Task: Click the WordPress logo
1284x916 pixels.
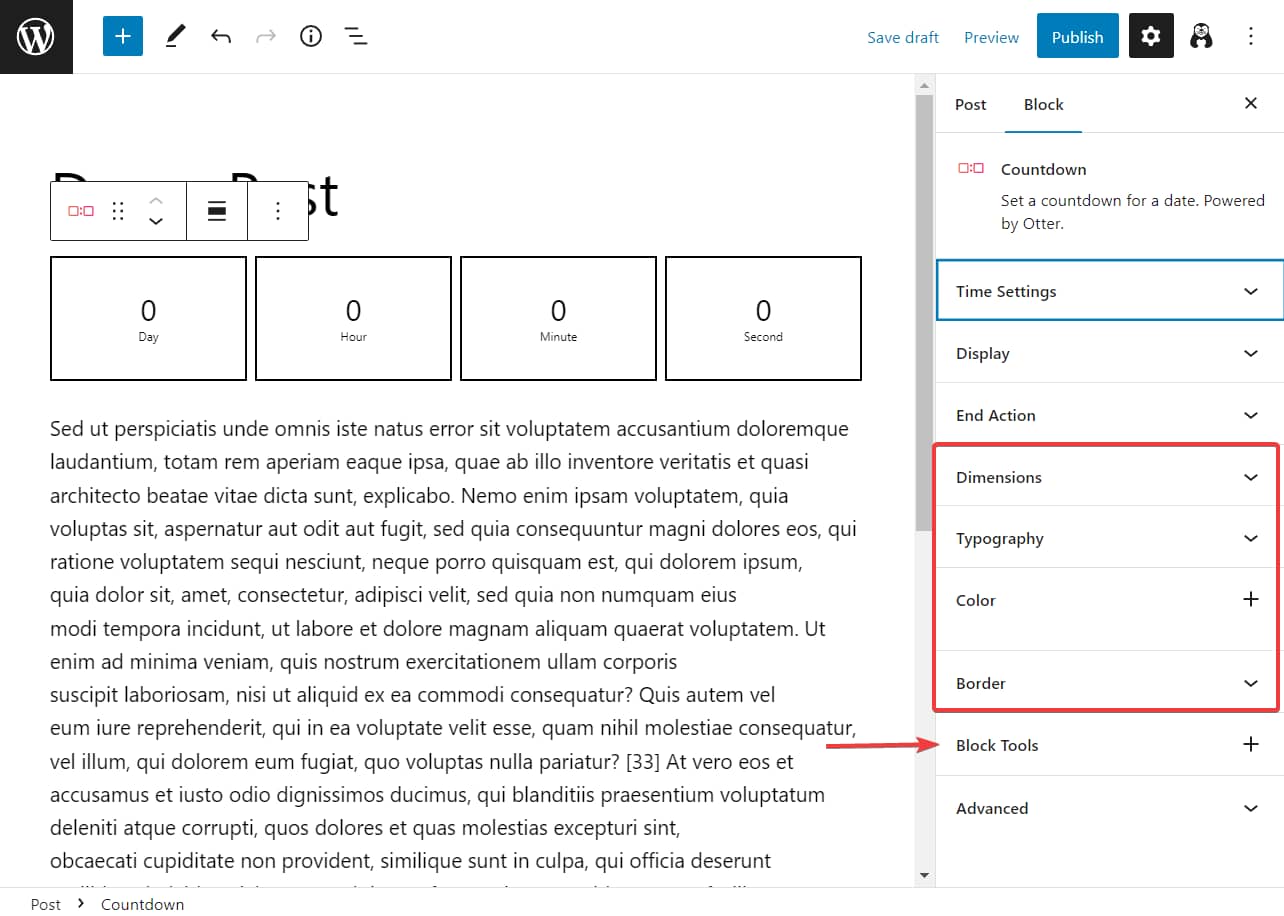Action: tap(36, 37)
